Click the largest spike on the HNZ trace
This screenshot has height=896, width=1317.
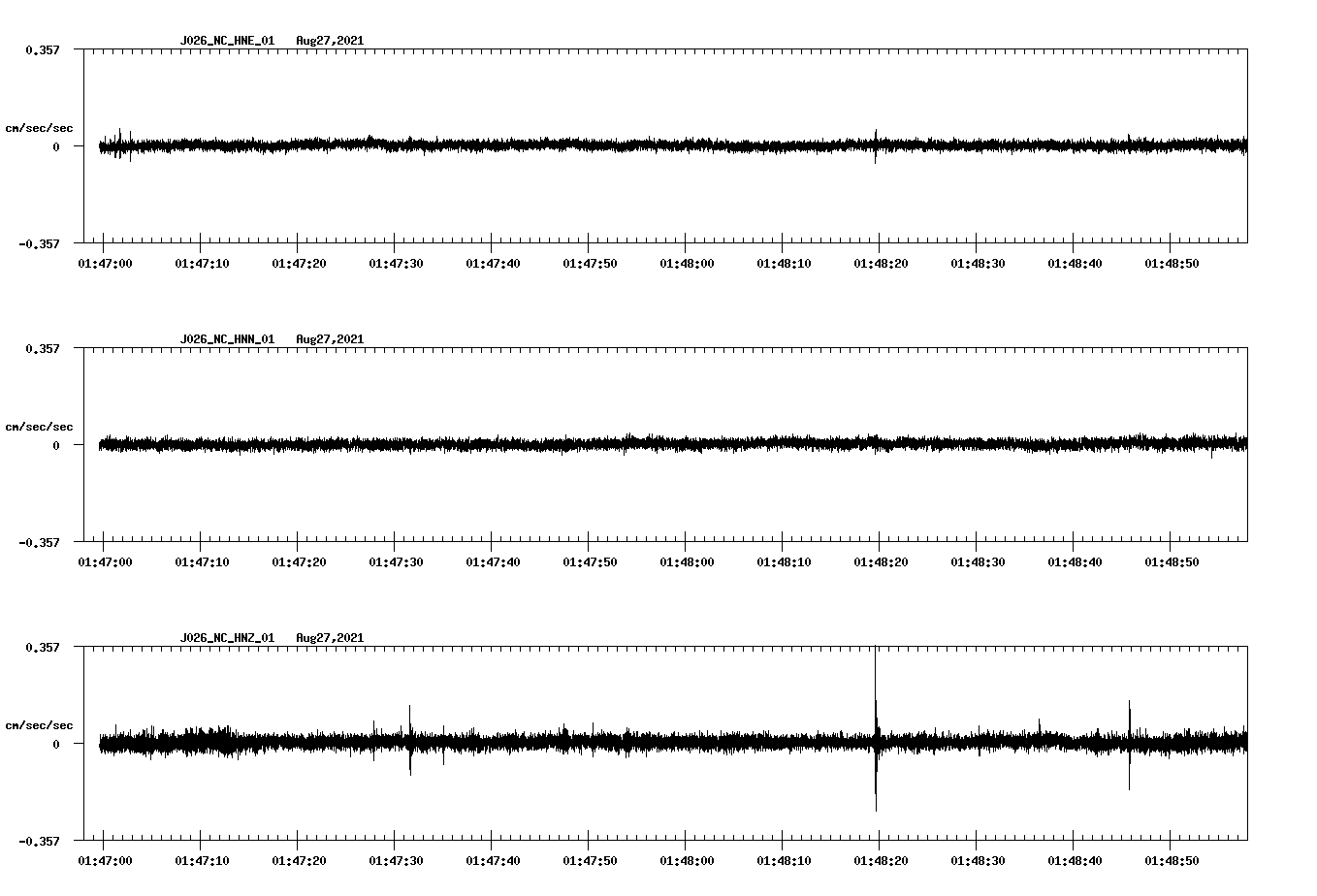point(876,728)
